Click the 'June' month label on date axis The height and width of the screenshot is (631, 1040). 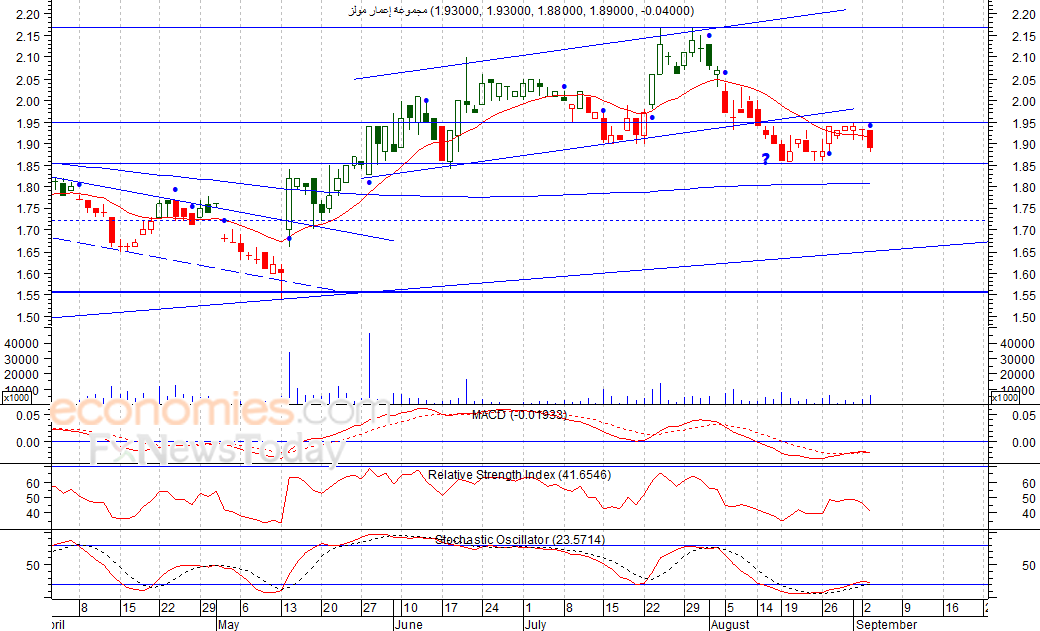click(408, 624)
